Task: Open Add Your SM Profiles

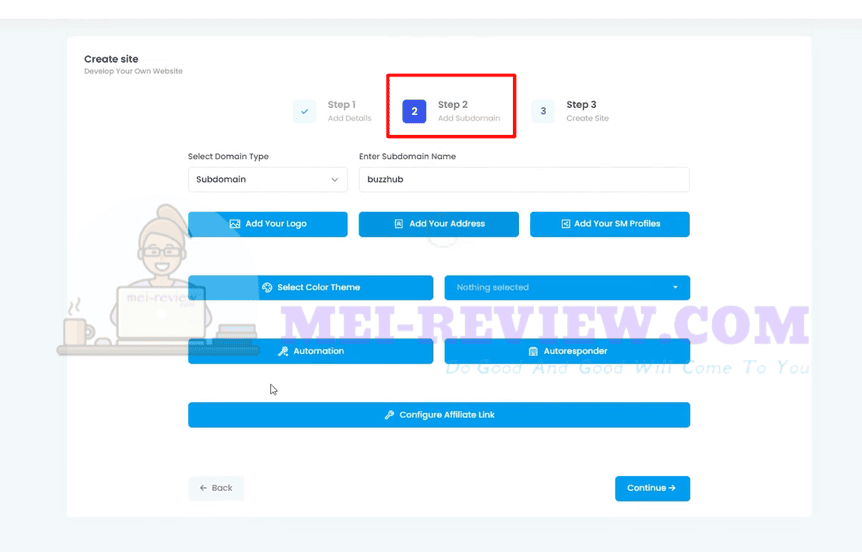Action: [610, 224]
